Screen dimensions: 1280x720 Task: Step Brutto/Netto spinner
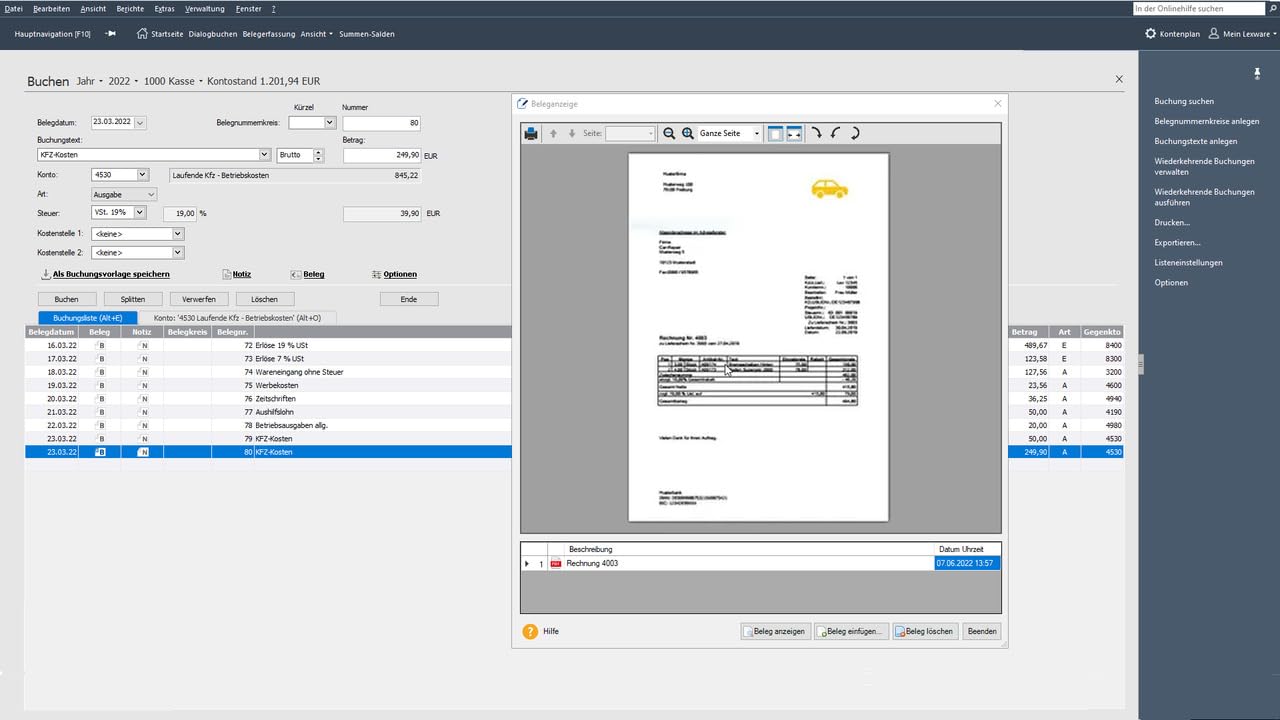pyautogui.click(x=318, y=155)
